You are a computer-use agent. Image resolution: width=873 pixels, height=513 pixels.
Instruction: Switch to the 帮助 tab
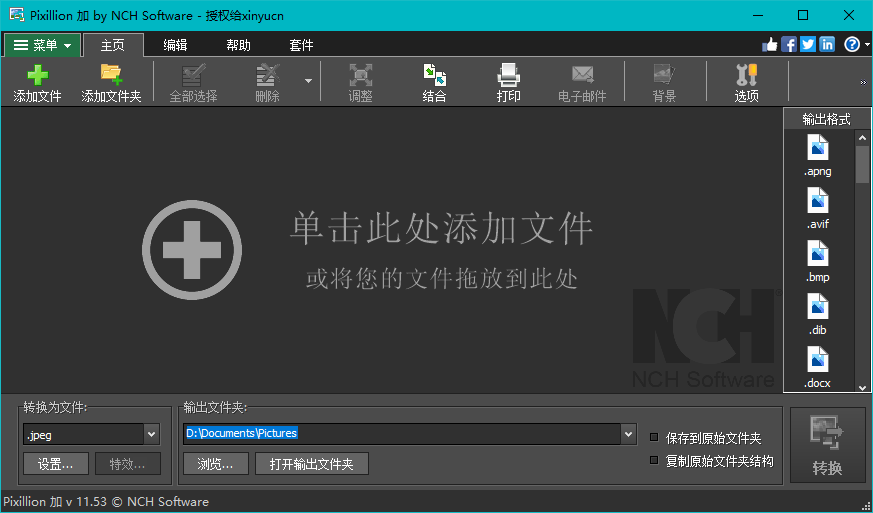(238, 45)
